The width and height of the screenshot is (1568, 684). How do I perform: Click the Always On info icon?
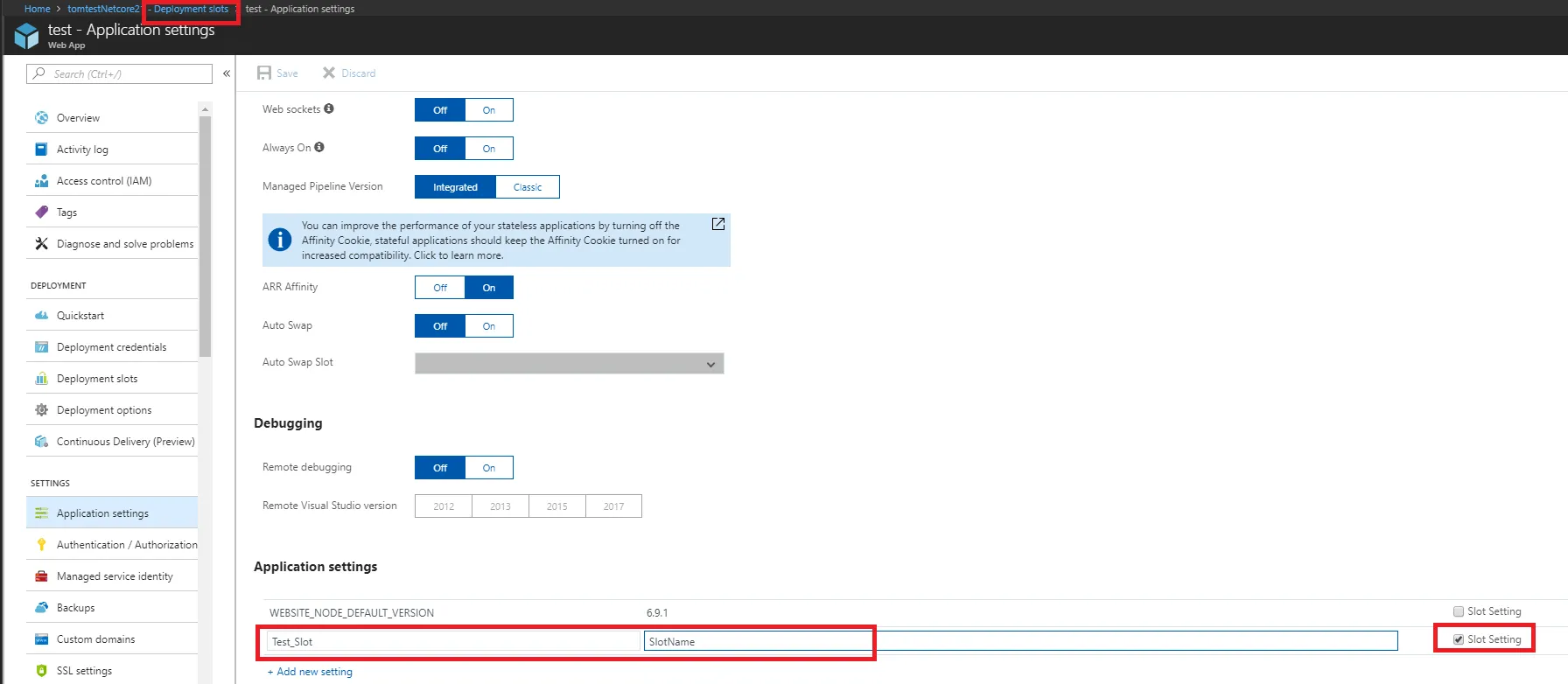(x=319, y=147)
